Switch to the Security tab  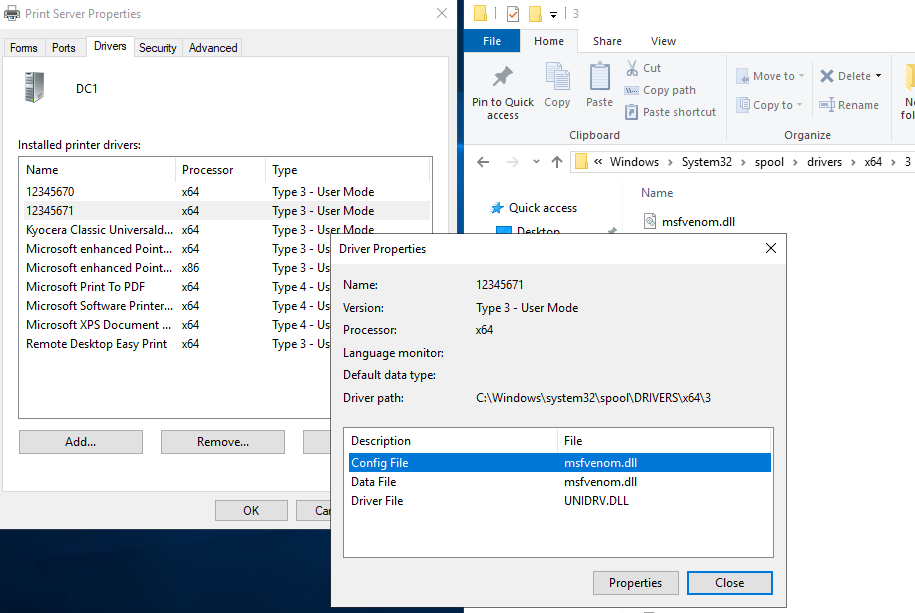tap(157, 48)
